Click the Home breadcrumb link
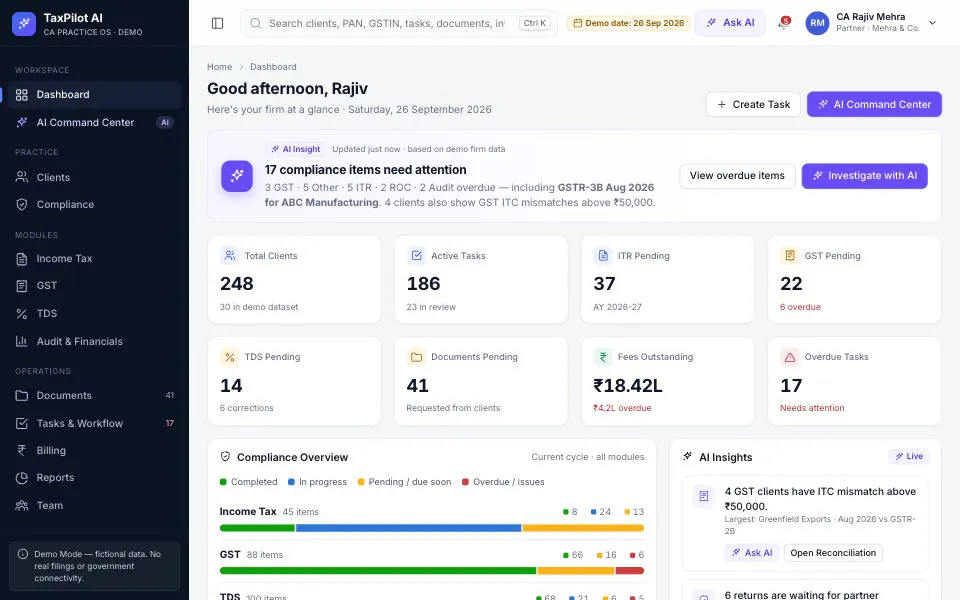Screen dimensions: 960x600 tap(219, 67)
